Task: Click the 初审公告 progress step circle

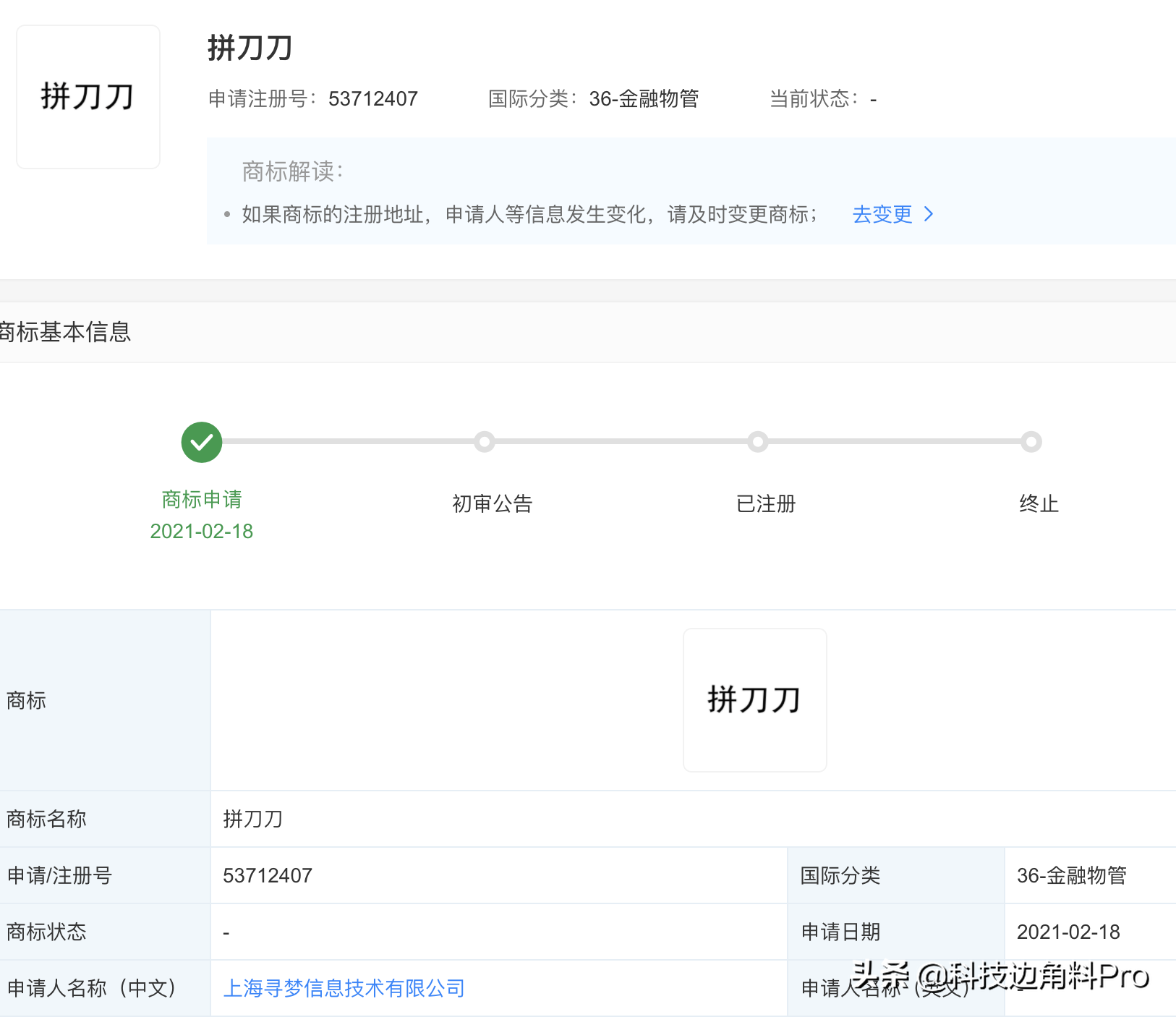Action: pos(485,441)
